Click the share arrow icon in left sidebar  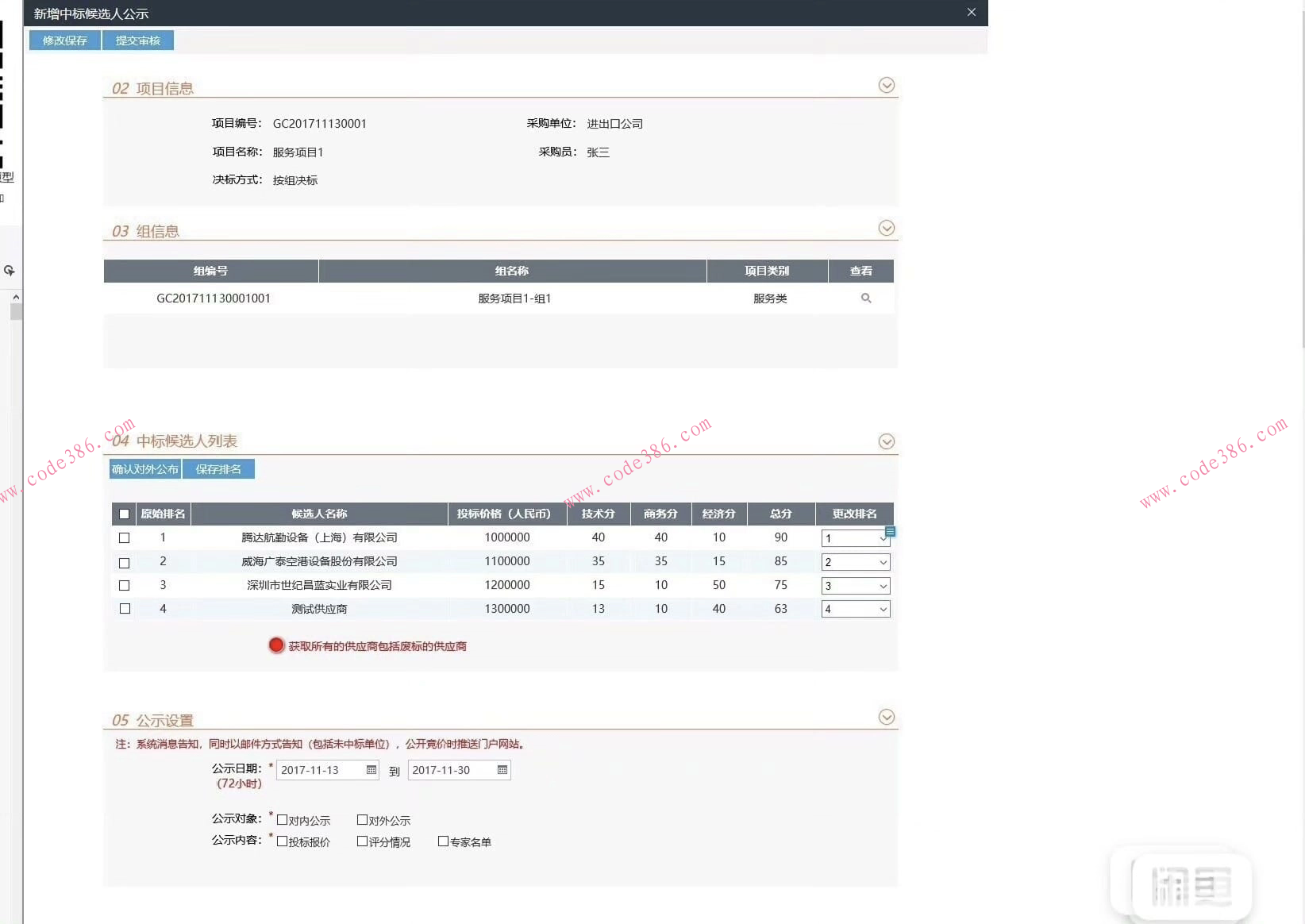point(10,271)
